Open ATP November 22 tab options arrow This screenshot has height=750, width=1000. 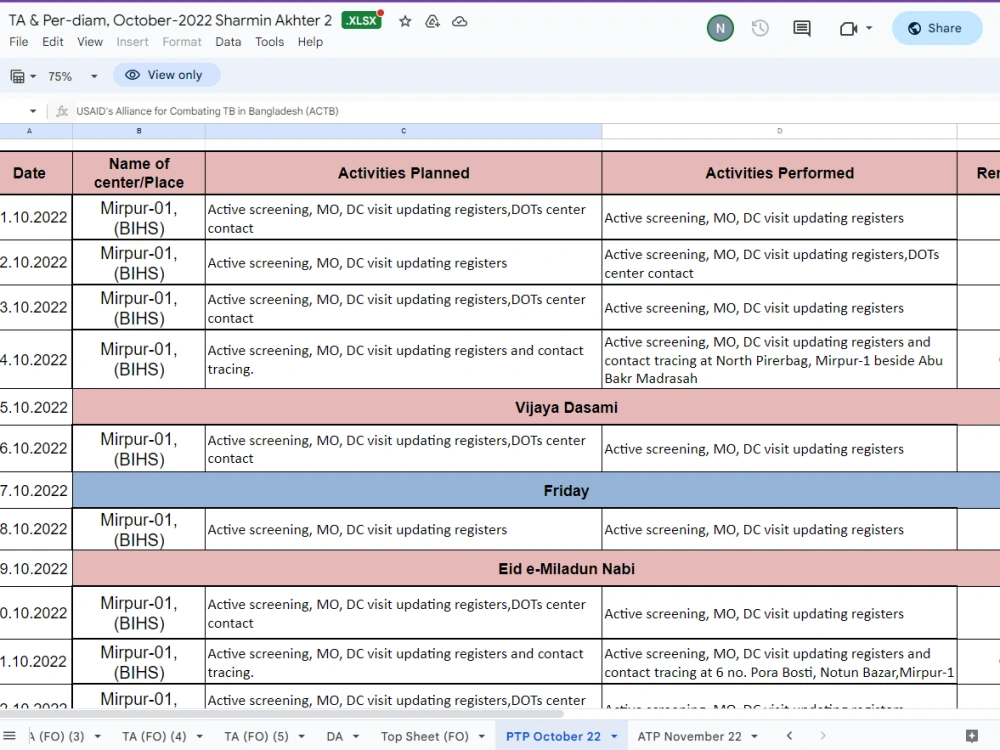[754, 737]
